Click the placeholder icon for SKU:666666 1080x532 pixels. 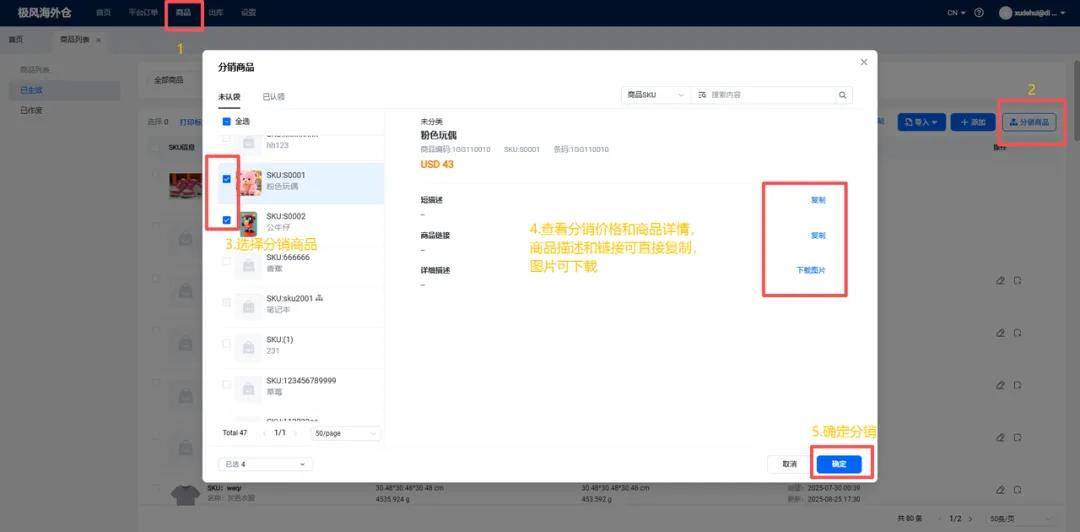(248, 262)
